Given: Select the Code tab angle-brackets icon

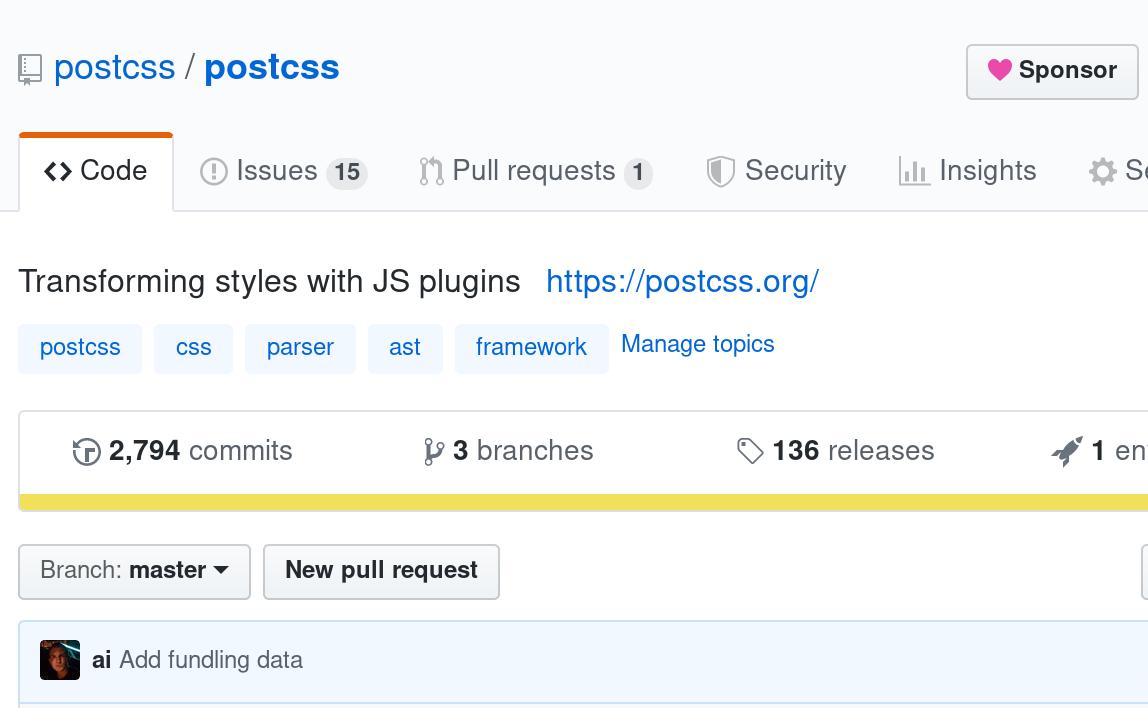Looking at the screenshot, I should [x=58, y=170].
